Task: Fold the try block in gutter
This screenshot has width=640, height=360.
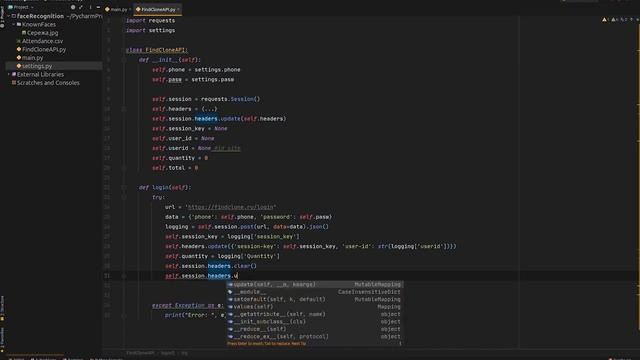Action: pyautogui.click(x=124, y=197)
